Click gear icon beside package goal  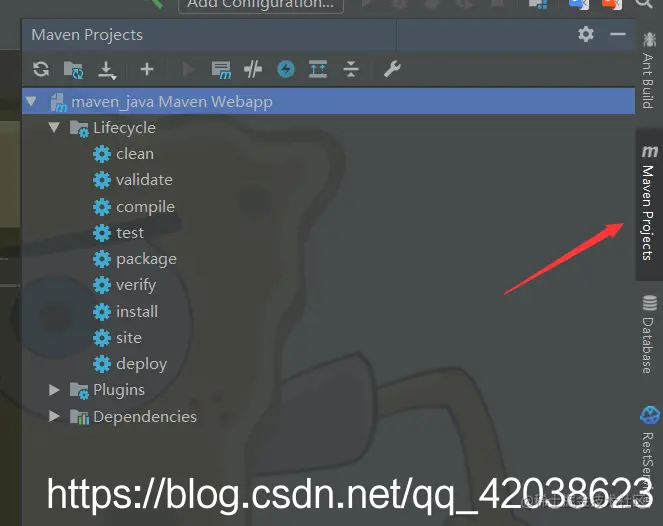(102, 259)
